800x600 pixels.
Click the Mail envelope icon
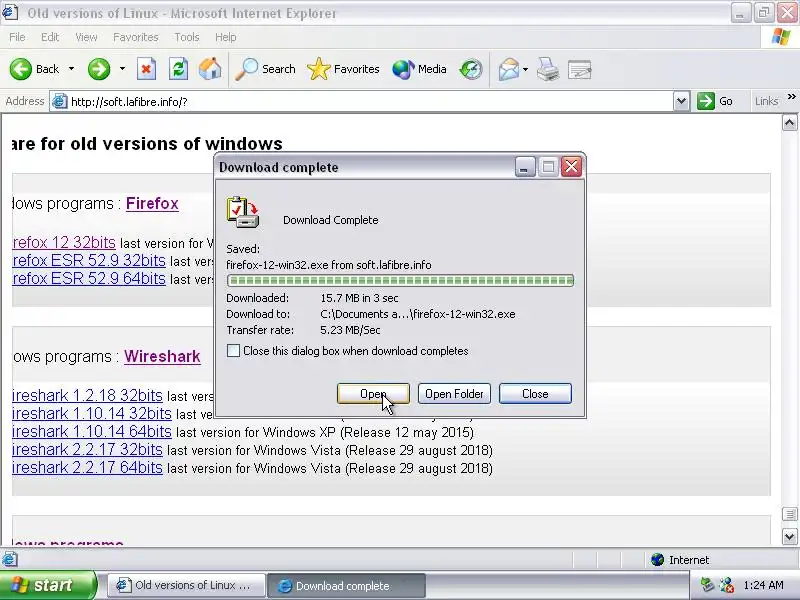pos(509,69)
